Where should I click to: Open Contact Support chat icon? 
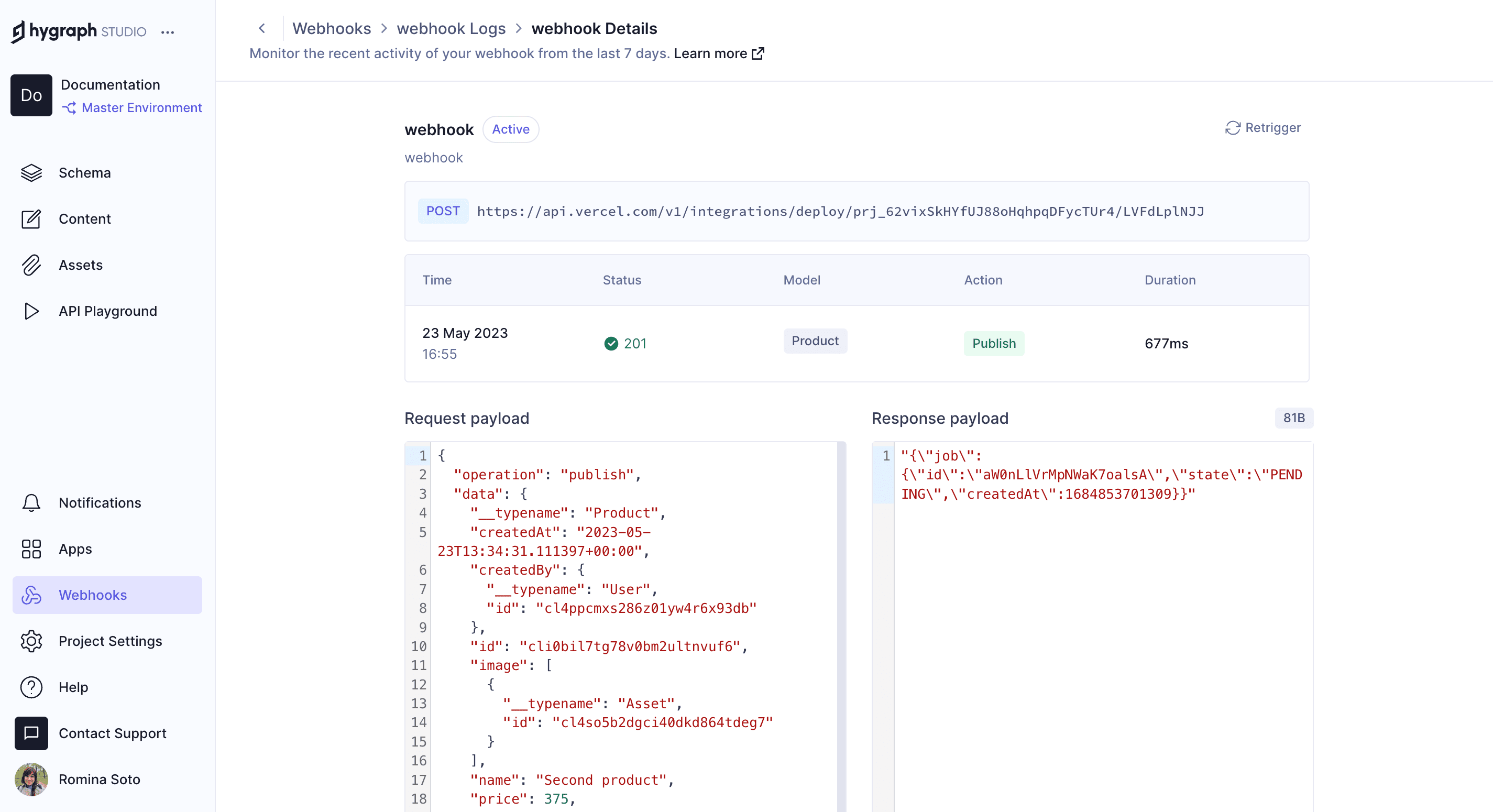[x=31, y=734]
